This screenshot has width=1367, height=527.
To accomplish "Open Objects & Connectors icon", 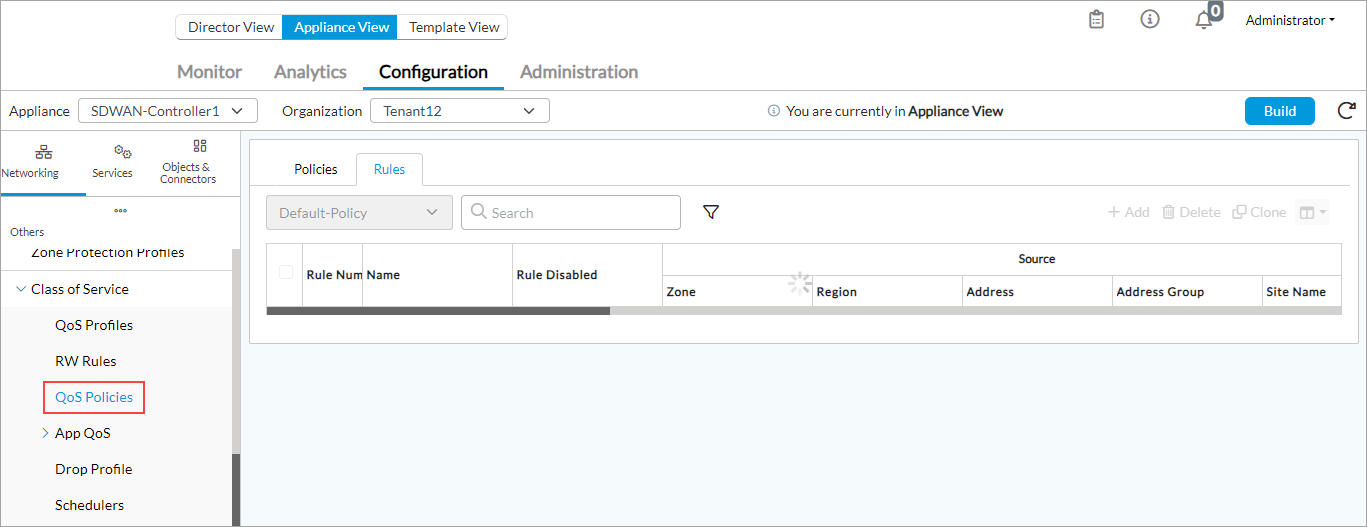I will (x=199, y=147).
